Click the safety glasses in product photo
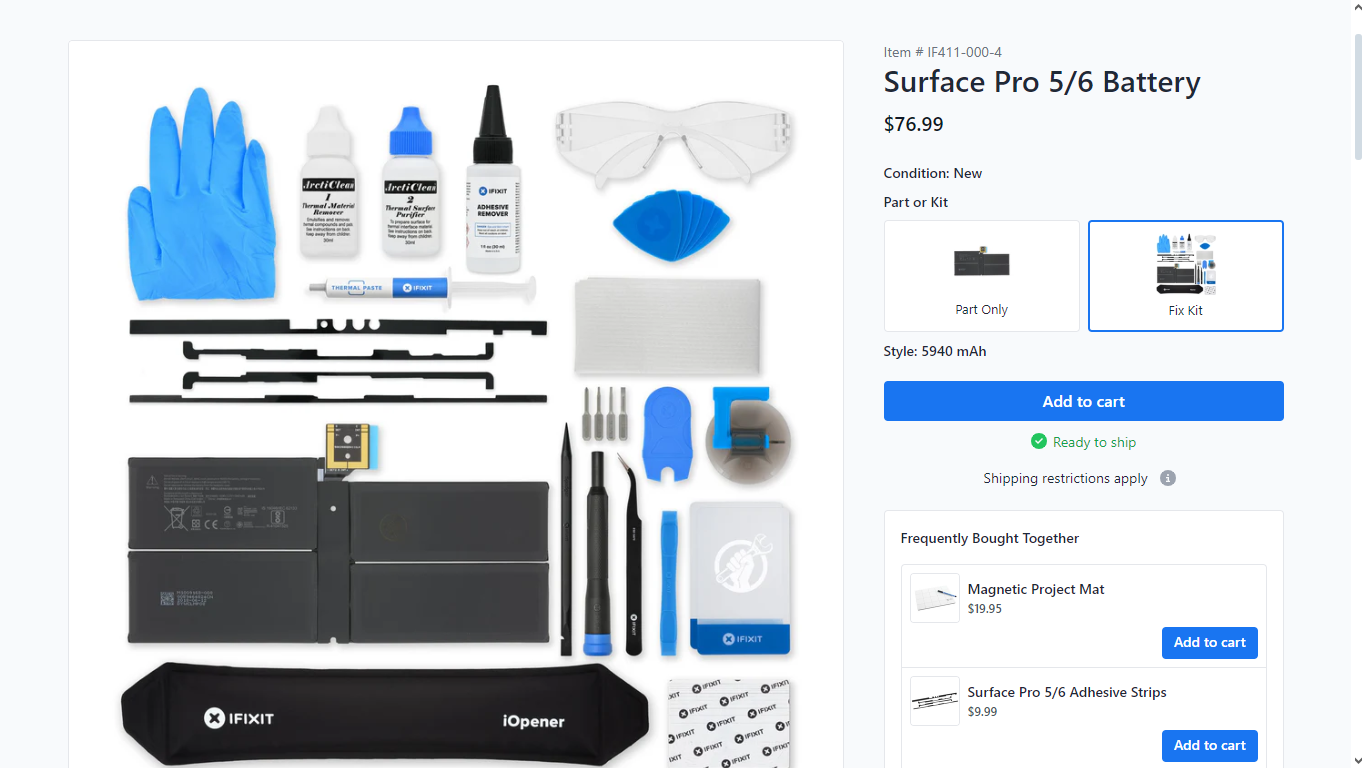 (674, 138)
